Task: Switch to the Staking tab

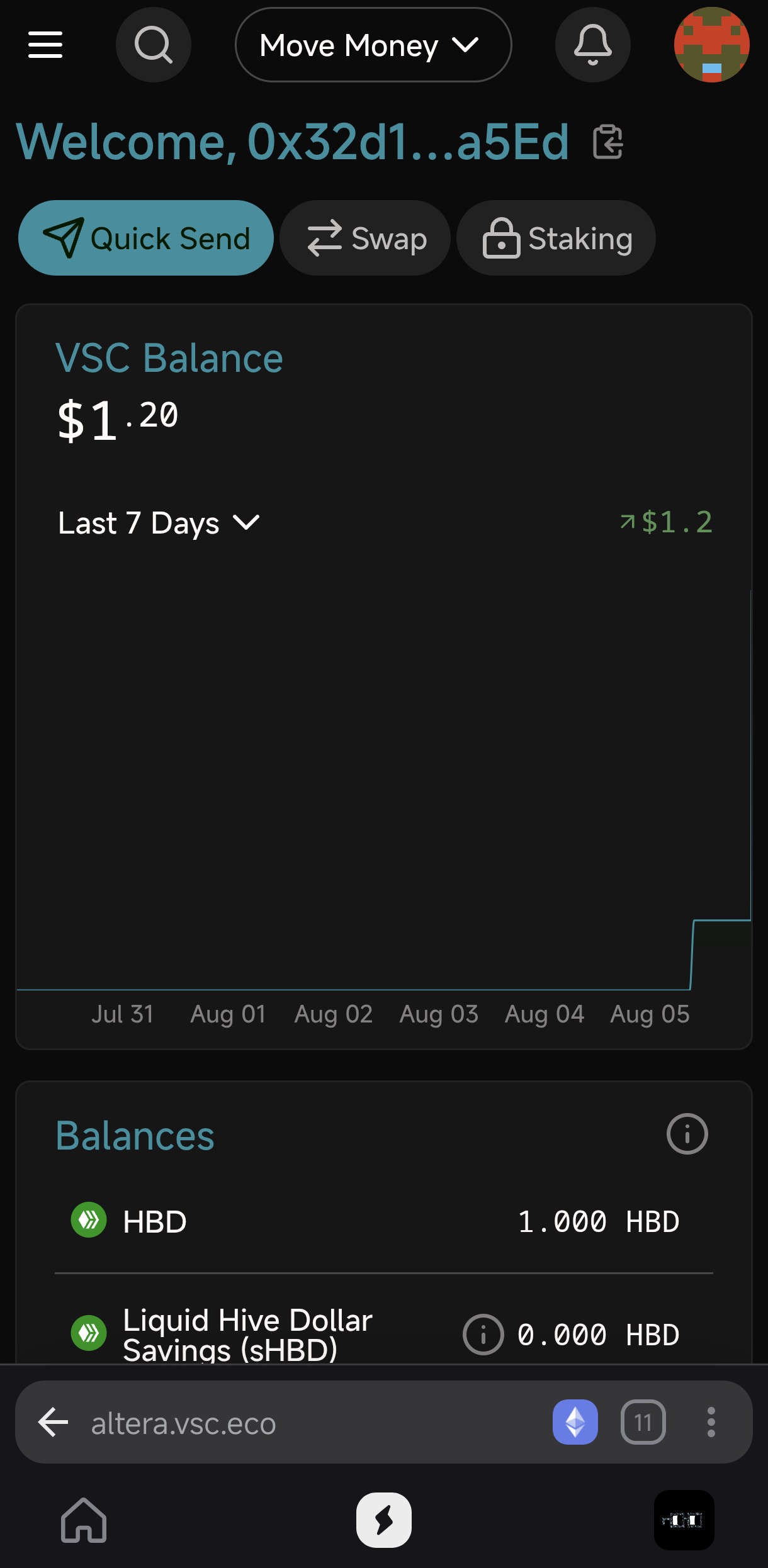Action: (556, 238)
